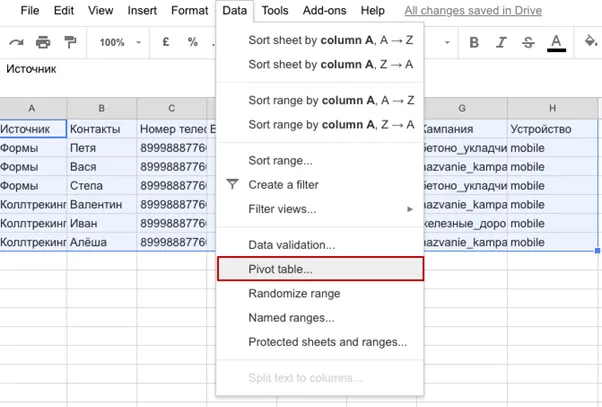
Task: Format as percent icon
Action: click(x=192, y=42)
